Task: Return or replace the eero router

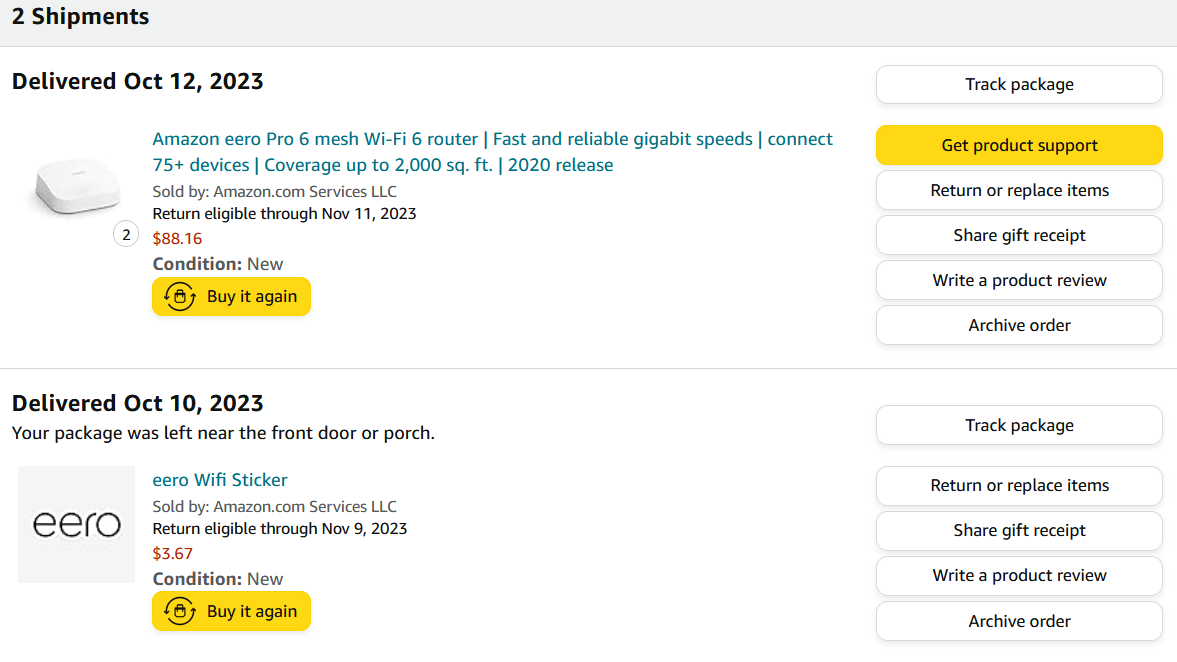Action: [1019, 190]
